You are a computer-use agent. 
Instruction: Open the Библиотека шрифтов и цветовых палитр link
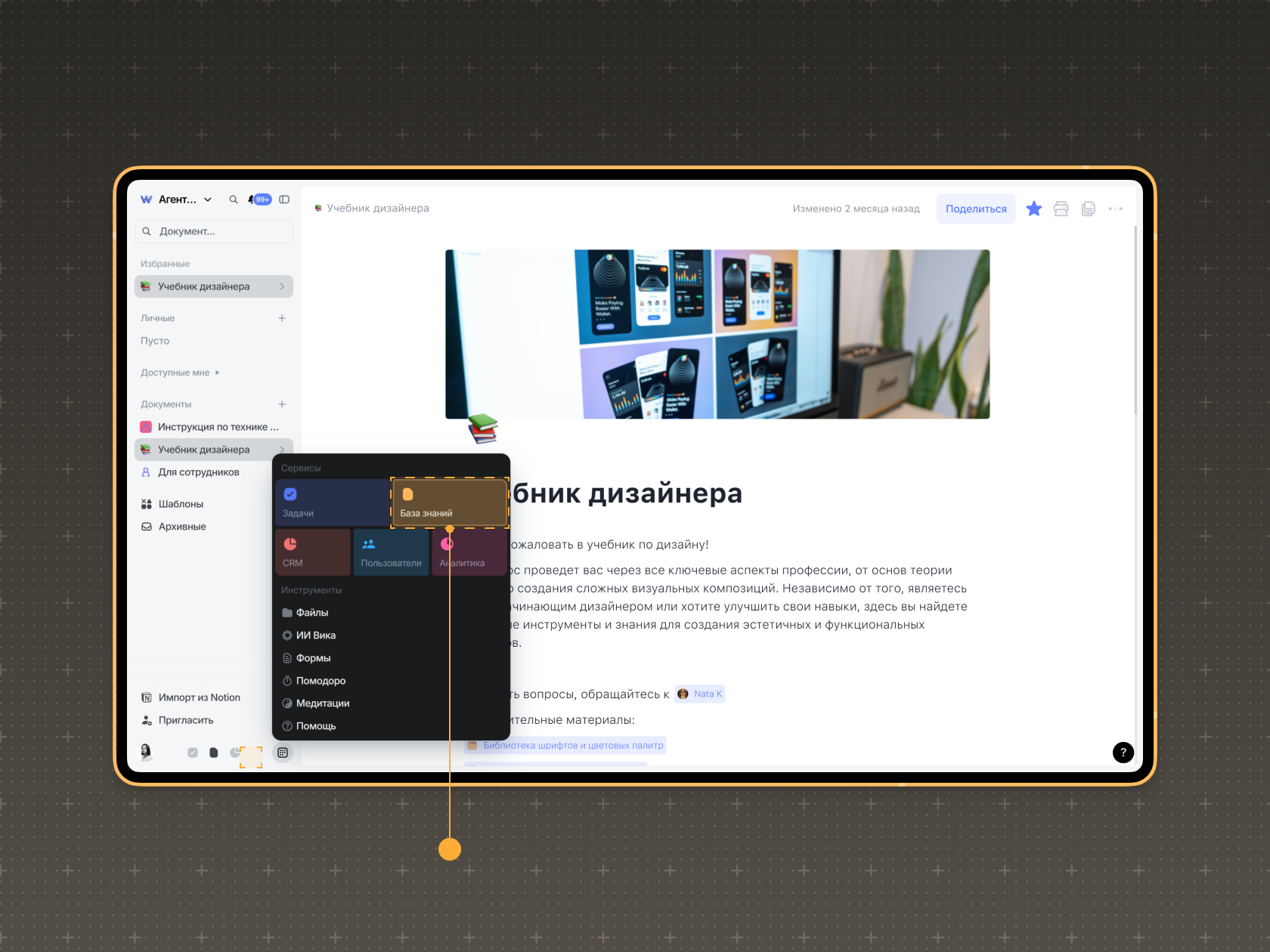[572, 746]
